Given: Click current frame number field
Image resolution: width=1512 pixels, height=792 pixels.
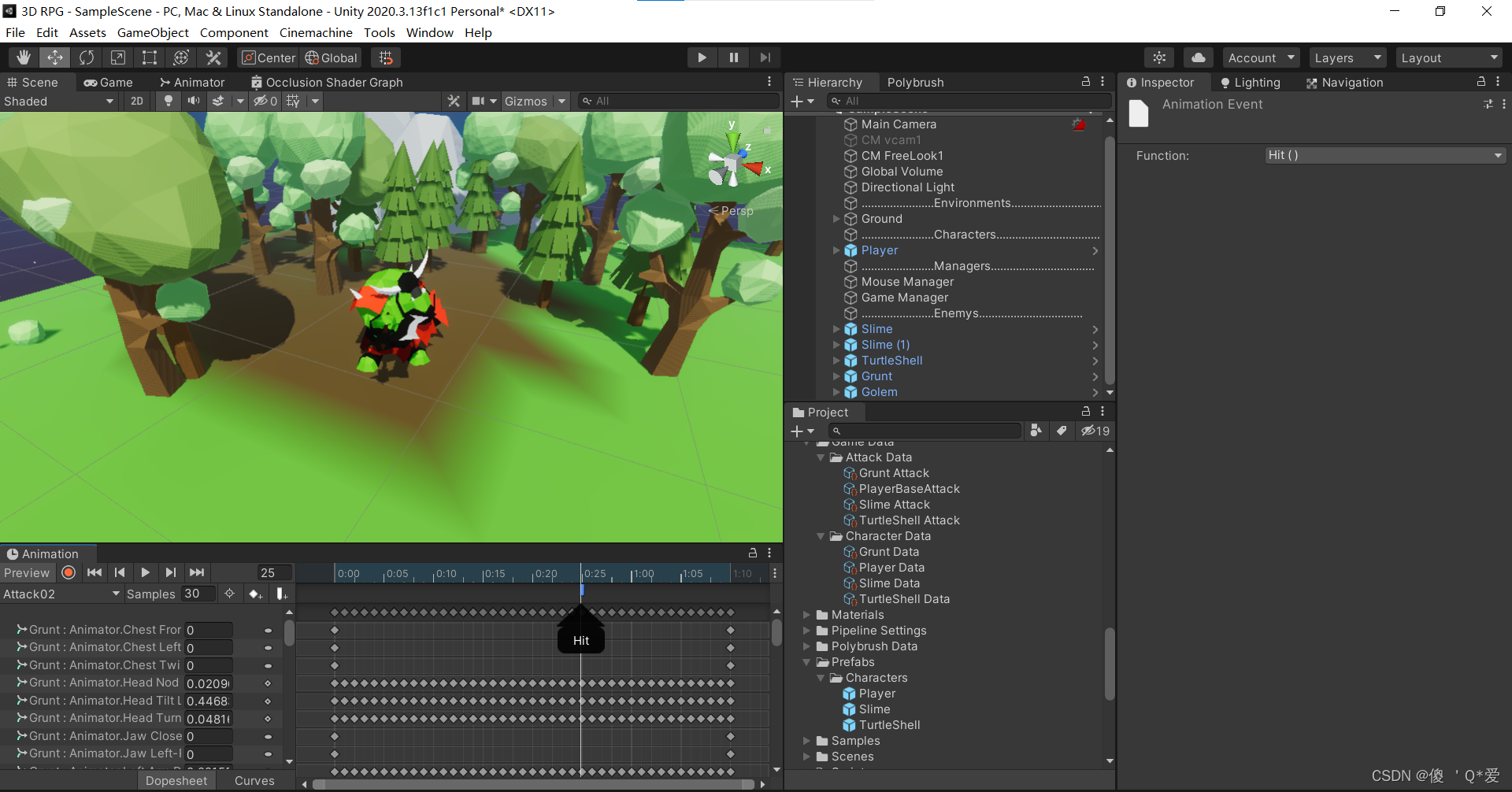Looking at the screenshot, I should (x=274, y=573).
